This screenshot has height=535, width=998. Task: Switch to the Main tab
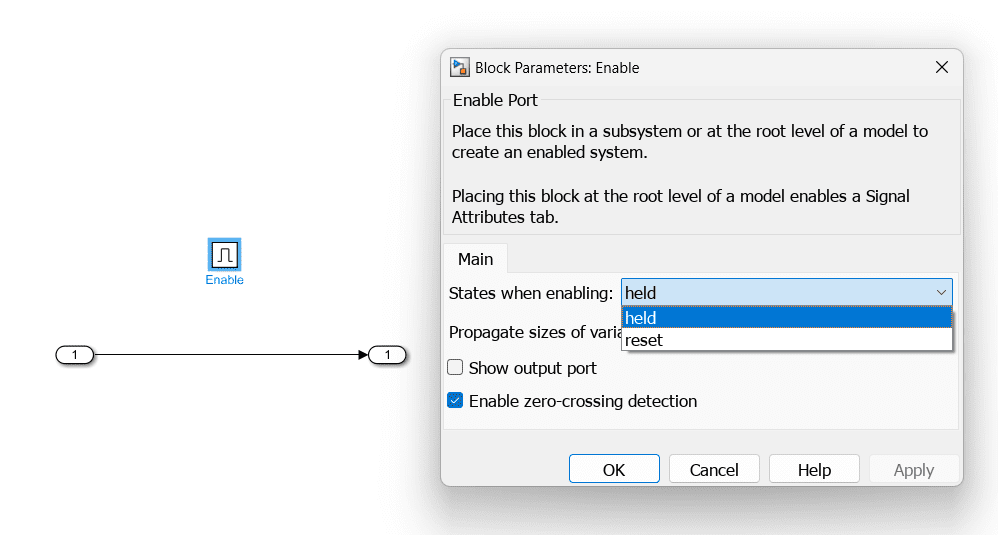[x=475, y=259]
